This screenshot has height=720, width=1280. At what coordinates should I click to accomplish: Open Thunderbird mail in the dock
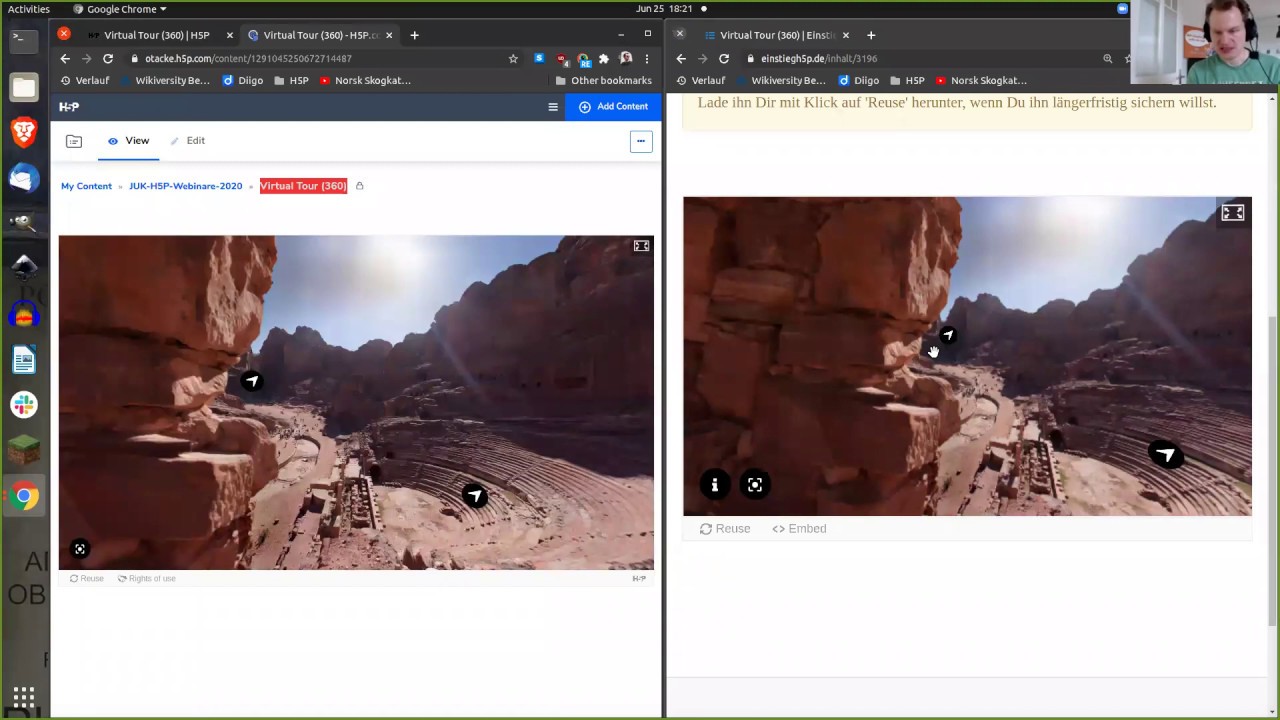point(24,178)
